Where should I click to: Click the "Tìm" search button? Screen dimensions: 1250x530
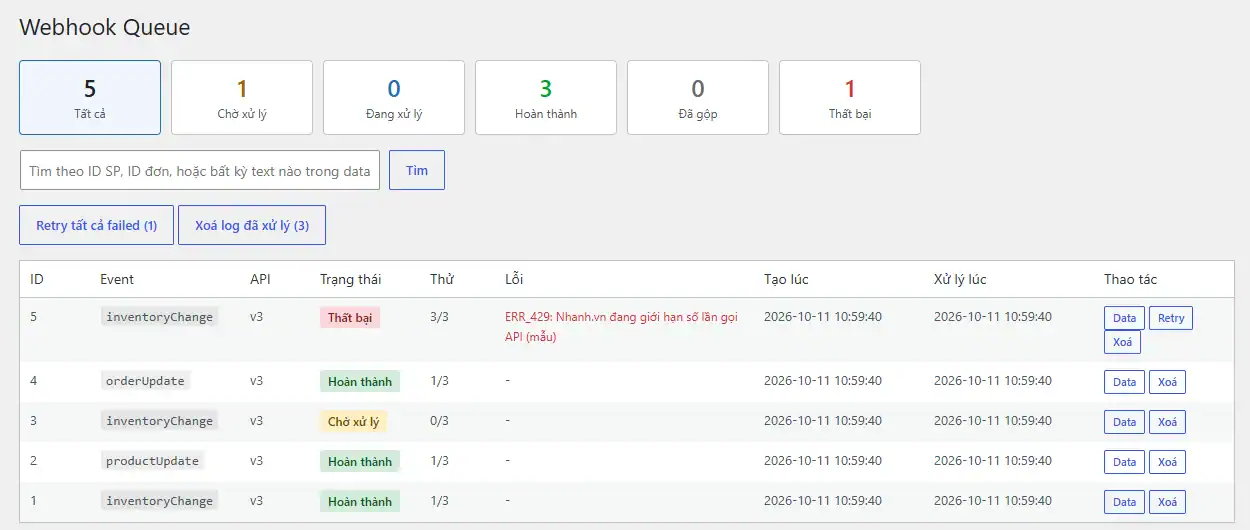pos(417,170)
